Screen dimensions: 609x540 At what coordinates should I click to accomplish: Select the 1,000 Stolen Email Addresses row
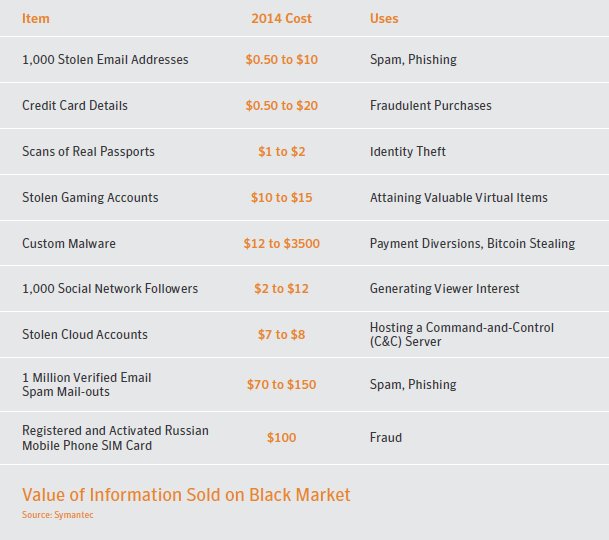pyautogui.click(x=304, y=59)
